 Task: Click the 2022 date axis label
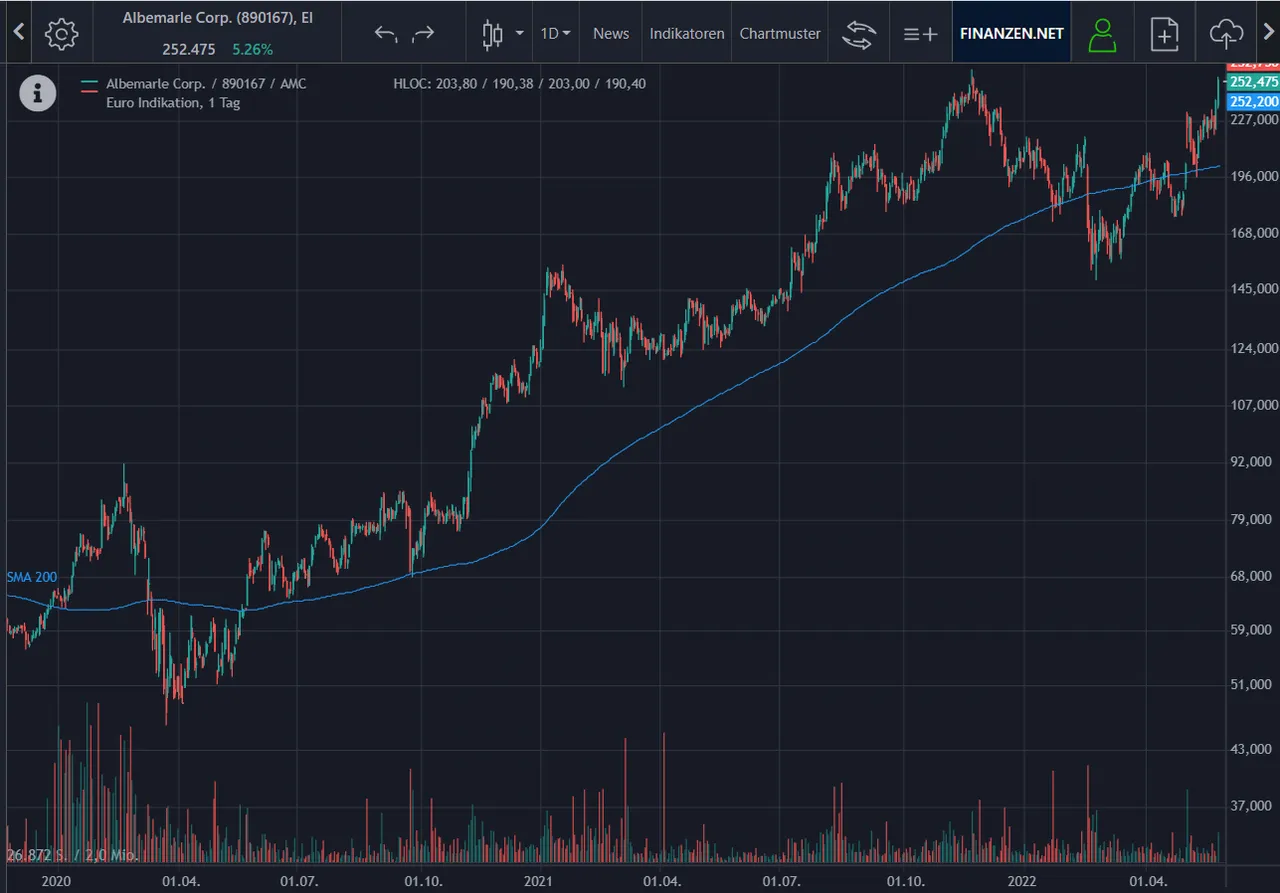click(x=1022, y=881)
